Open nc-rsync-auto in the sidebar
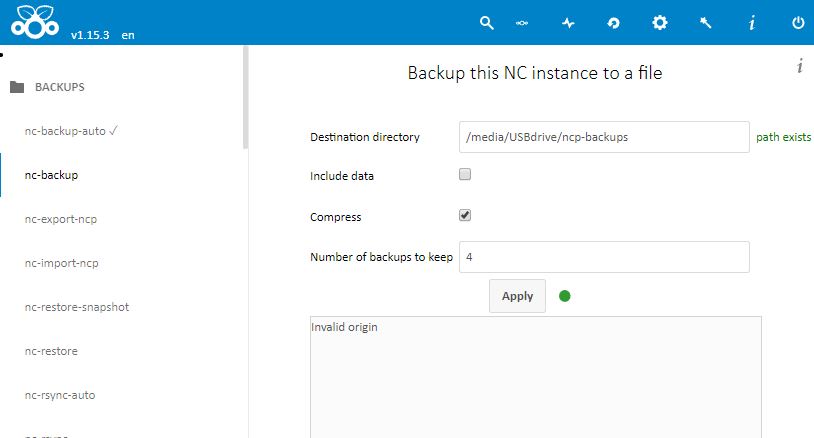This screenshot has width=814, height=438. pos(60,395)
